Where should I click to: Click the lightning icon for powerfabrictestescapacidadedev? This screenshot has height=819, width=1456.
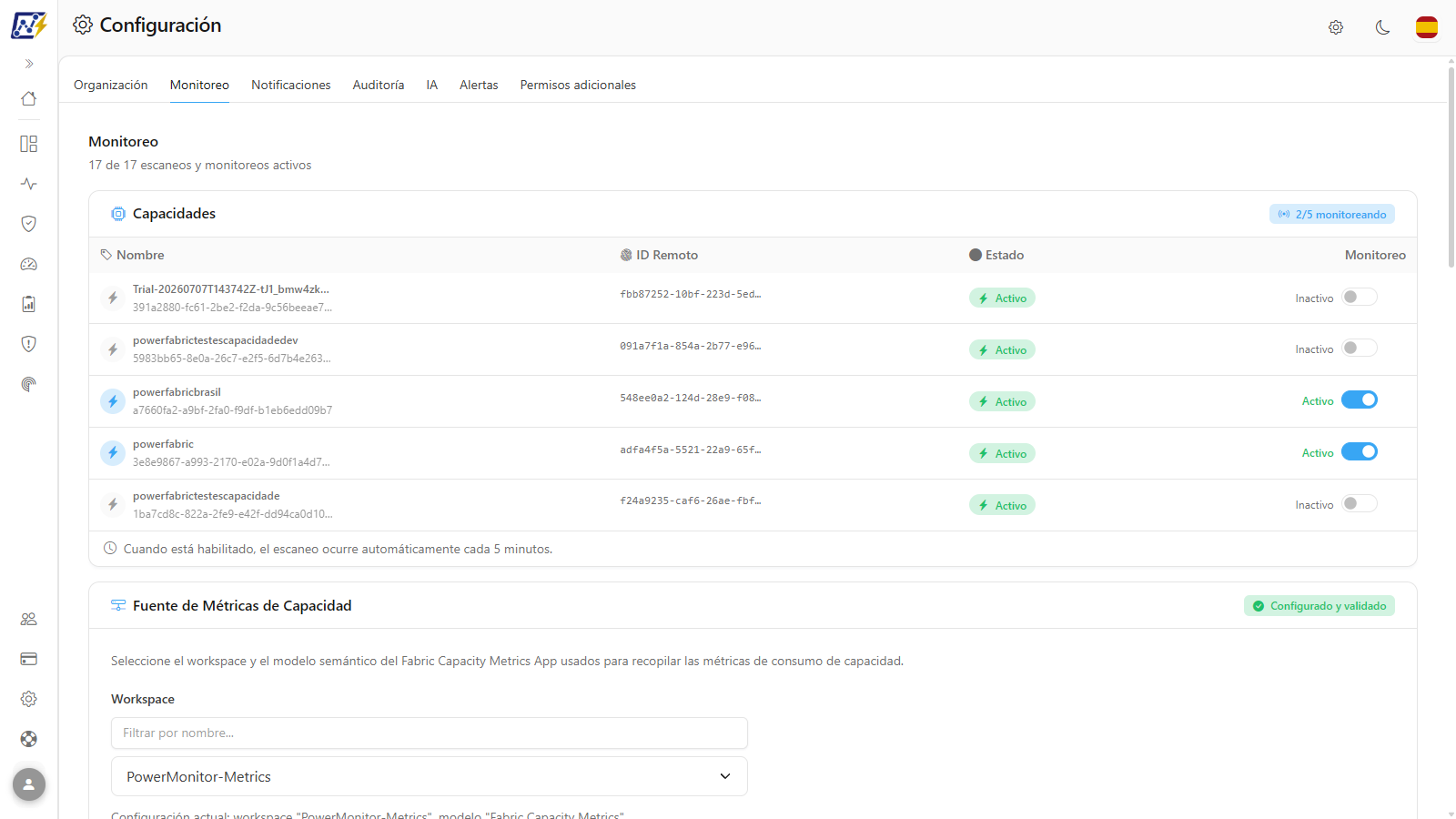pyautogui.click(x=113, y=349)
